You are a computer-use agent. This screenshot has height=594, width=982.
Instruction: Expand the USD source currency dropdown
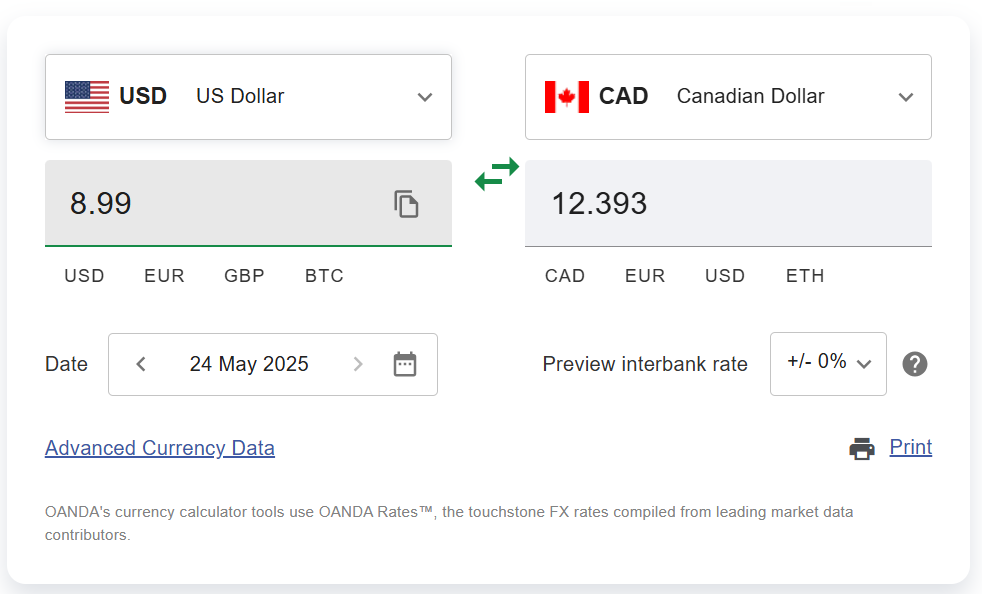tap(425, 97)
